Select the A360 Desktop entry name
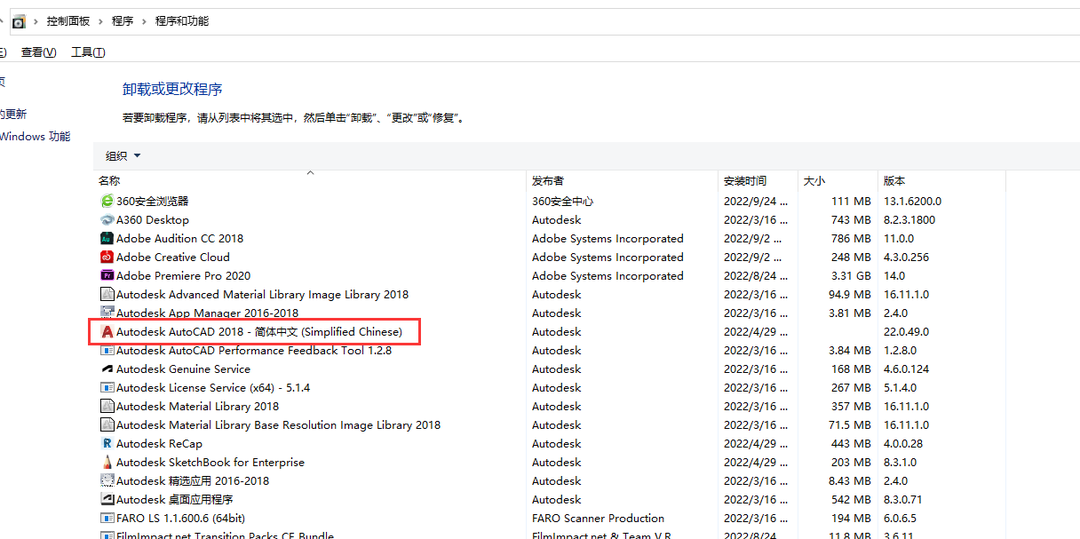Screen dimensions: 1080x539 (152, 220)
